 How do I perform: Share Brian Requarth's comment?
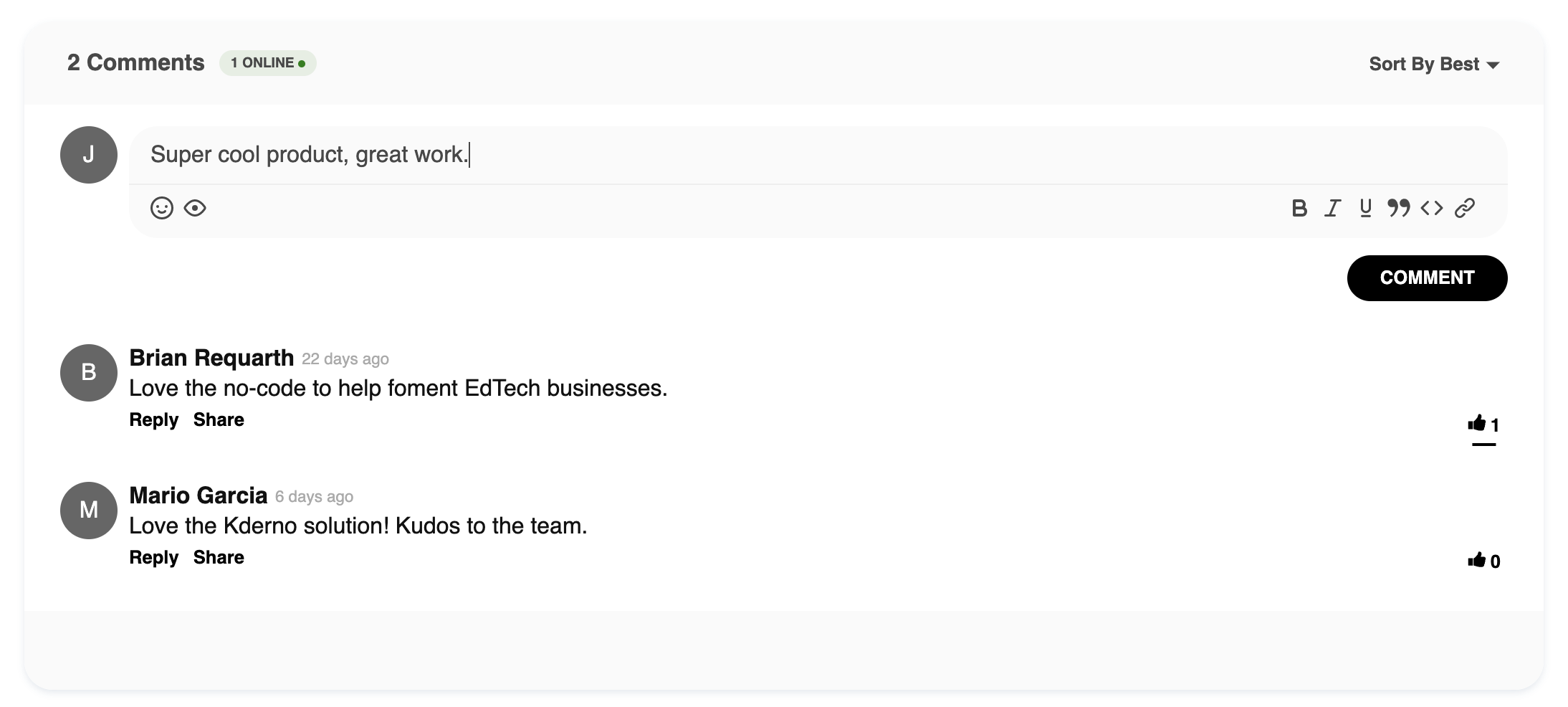click(x=219, y=419)
